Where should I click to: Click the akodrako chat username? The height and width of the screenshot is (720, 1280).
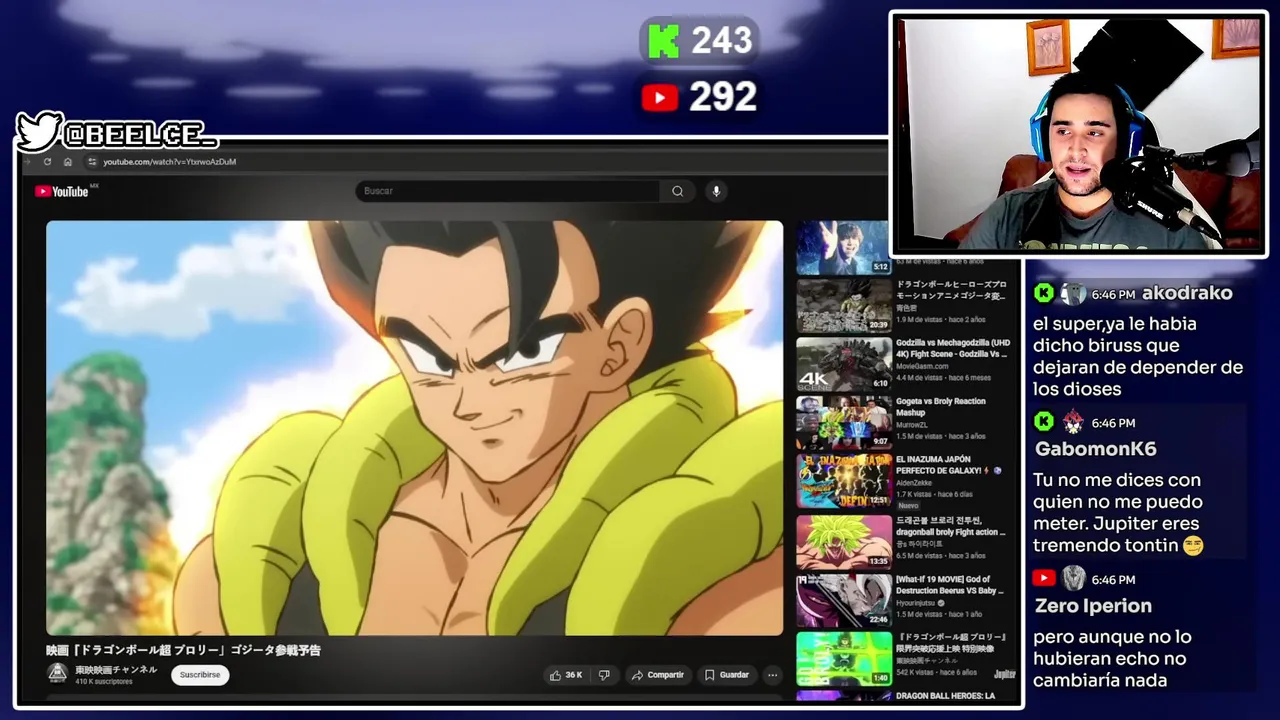(x=1187, y=293)
